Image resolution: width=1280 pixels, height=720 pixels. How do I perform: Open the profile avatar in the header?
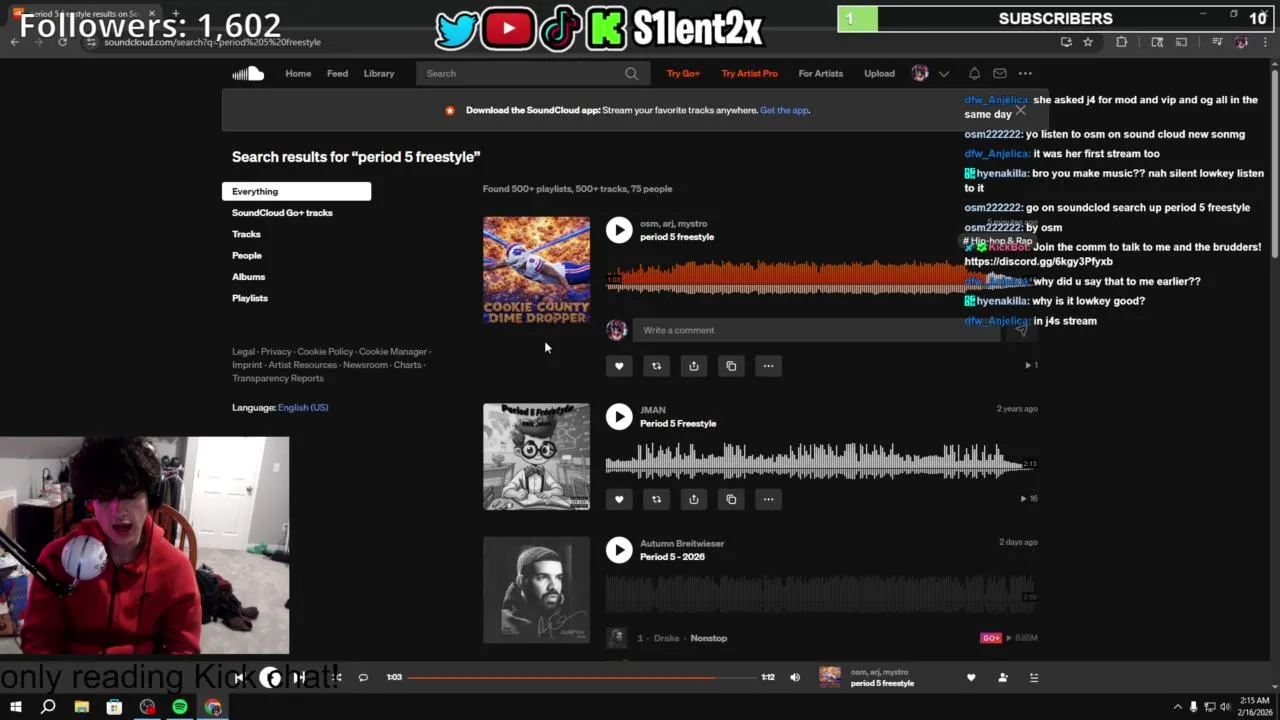pos(920,73)
